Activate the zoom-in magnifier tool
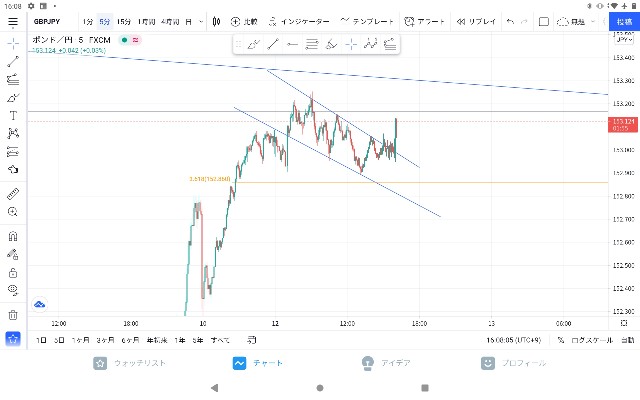The height and width of the screenshot is (400, 640). click(13, 211)
